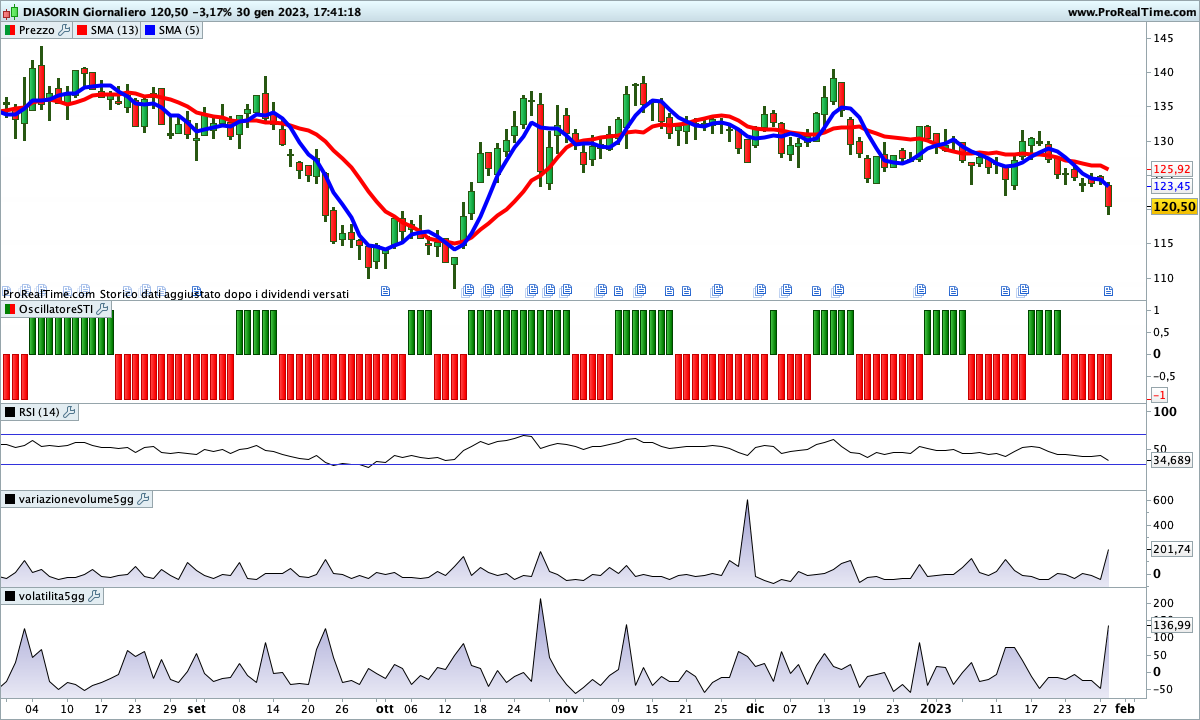Open the news document icon above the 'dic' label
The image size is (1200, 720).
[760, 290]
